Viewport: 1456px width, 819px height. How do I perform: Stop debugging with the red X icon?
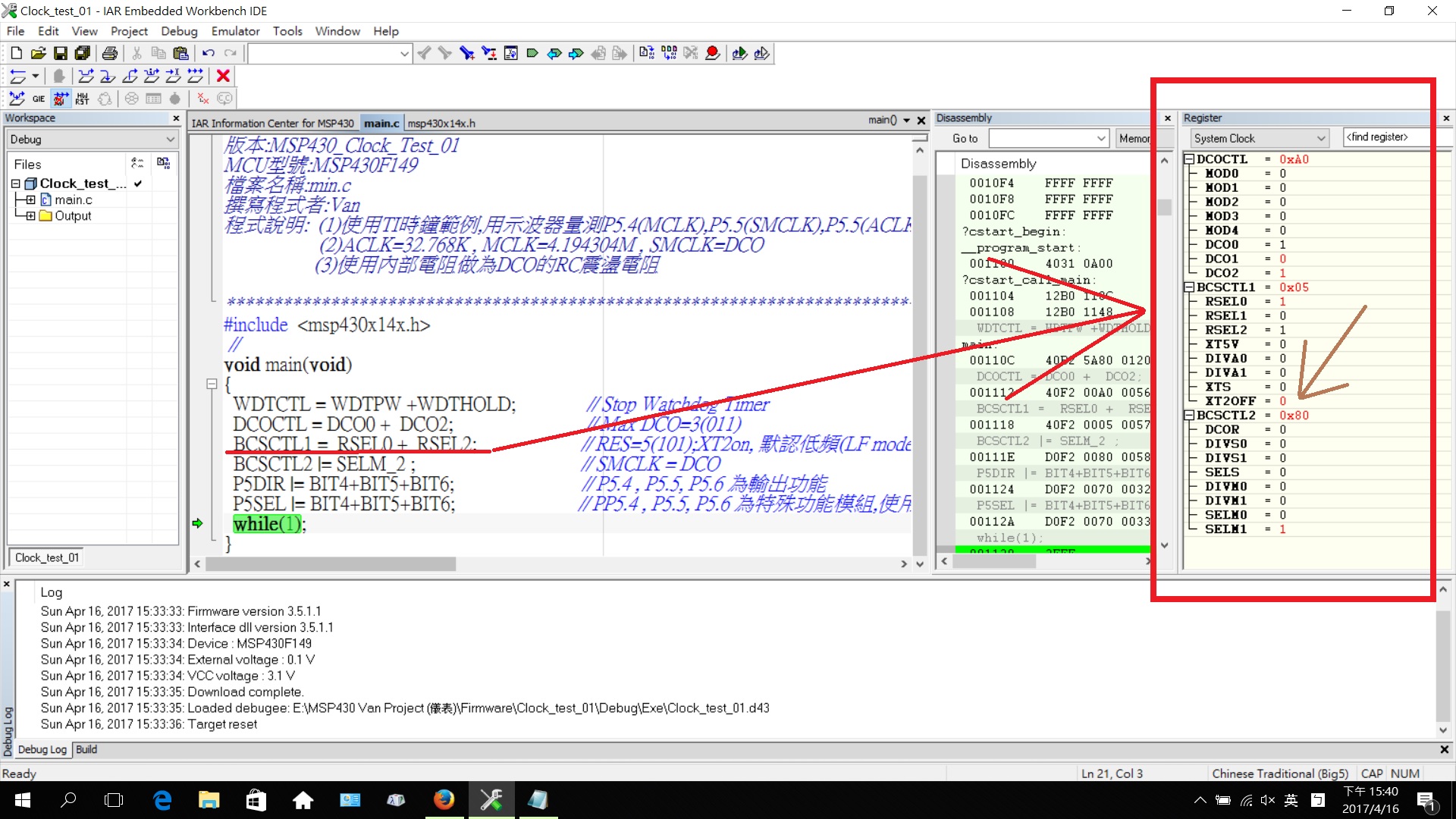pos(223,76)
